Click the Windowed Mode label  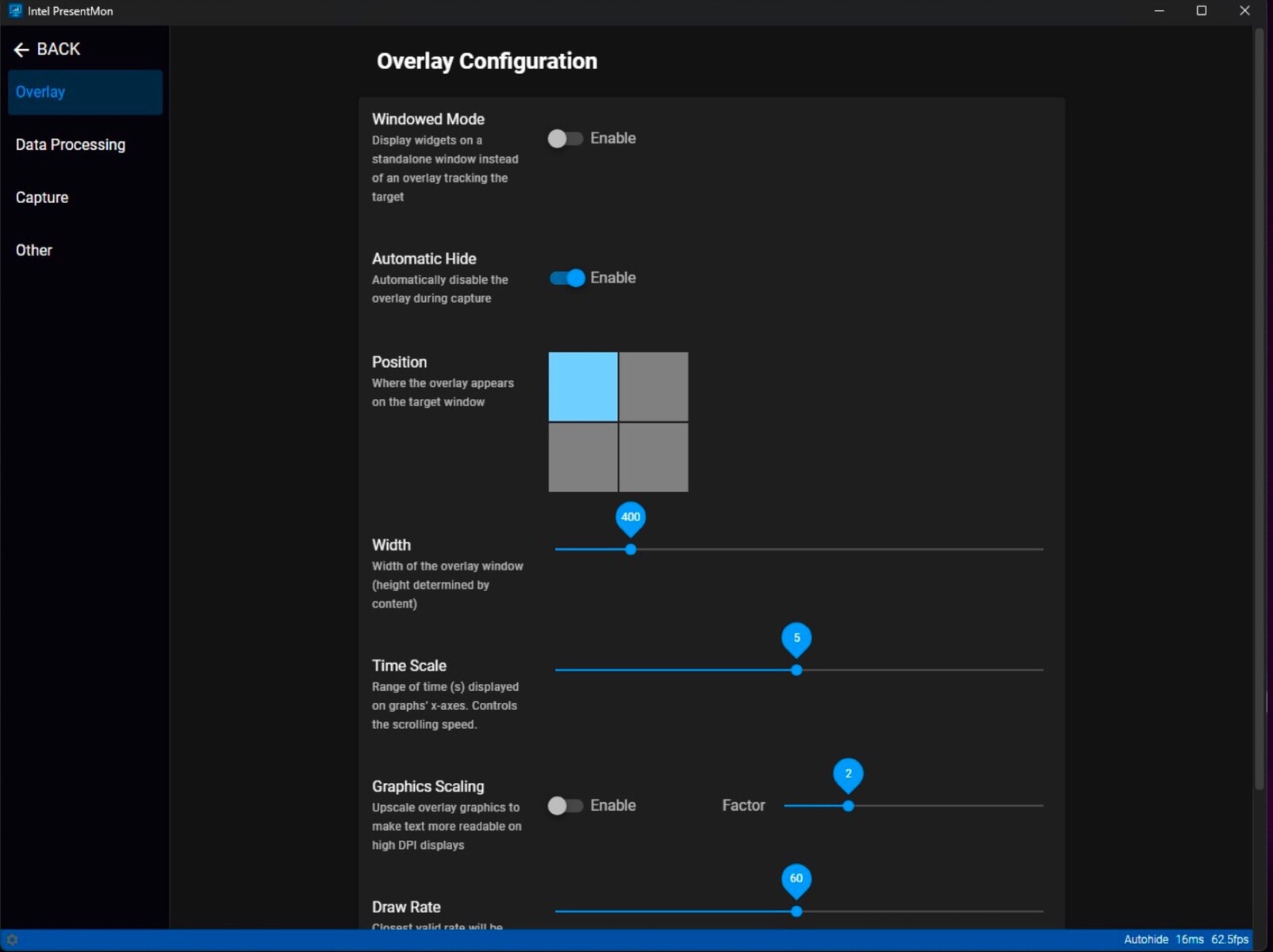[x=428, y=119]
